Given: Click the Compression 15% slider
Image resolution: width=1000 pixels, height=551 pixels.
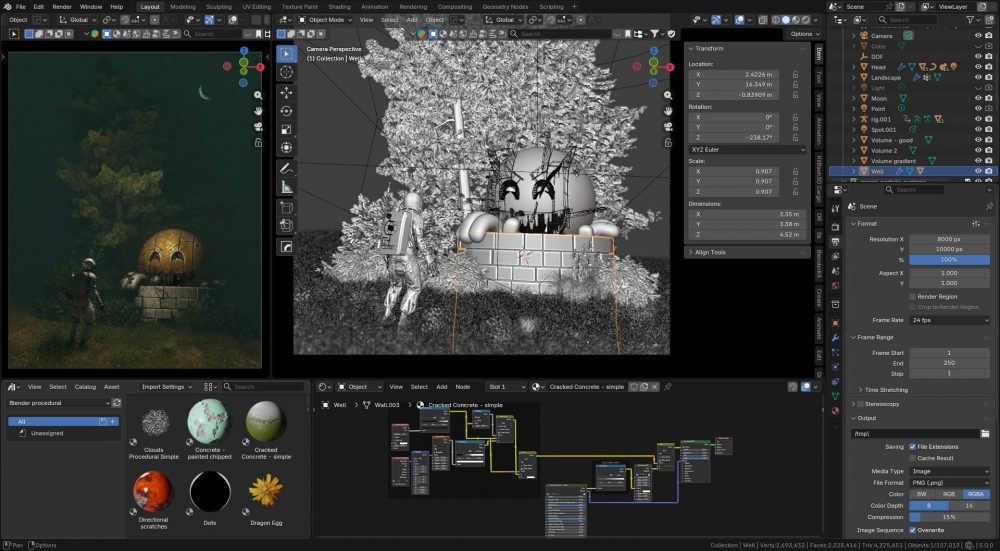Looking at the screenshot, I should 950,517.
